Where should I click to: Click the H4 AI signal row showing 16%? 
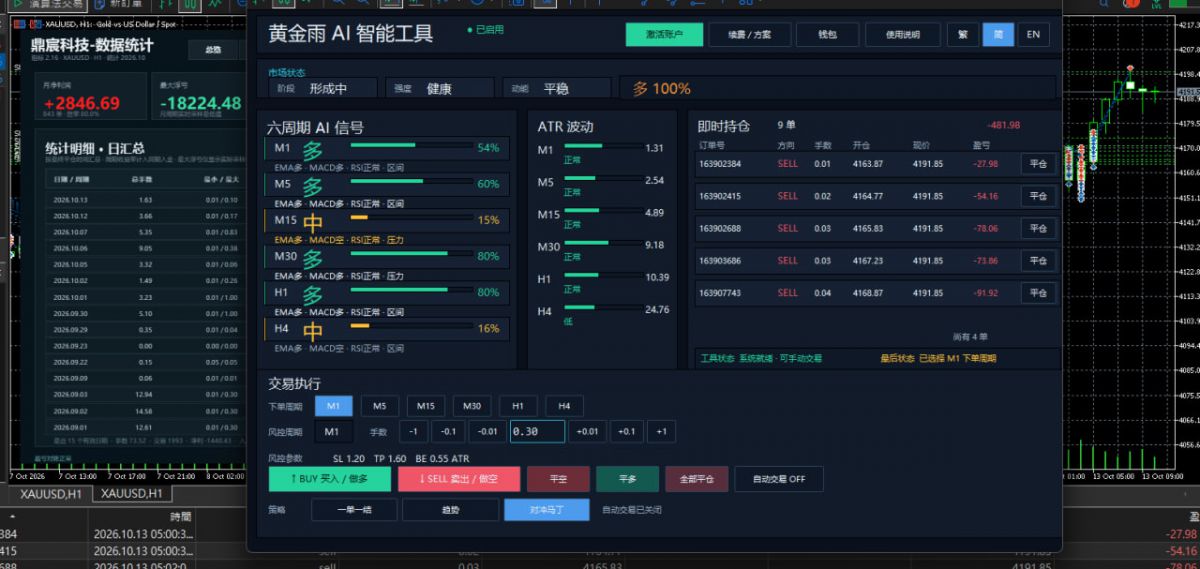click(387, 329)
